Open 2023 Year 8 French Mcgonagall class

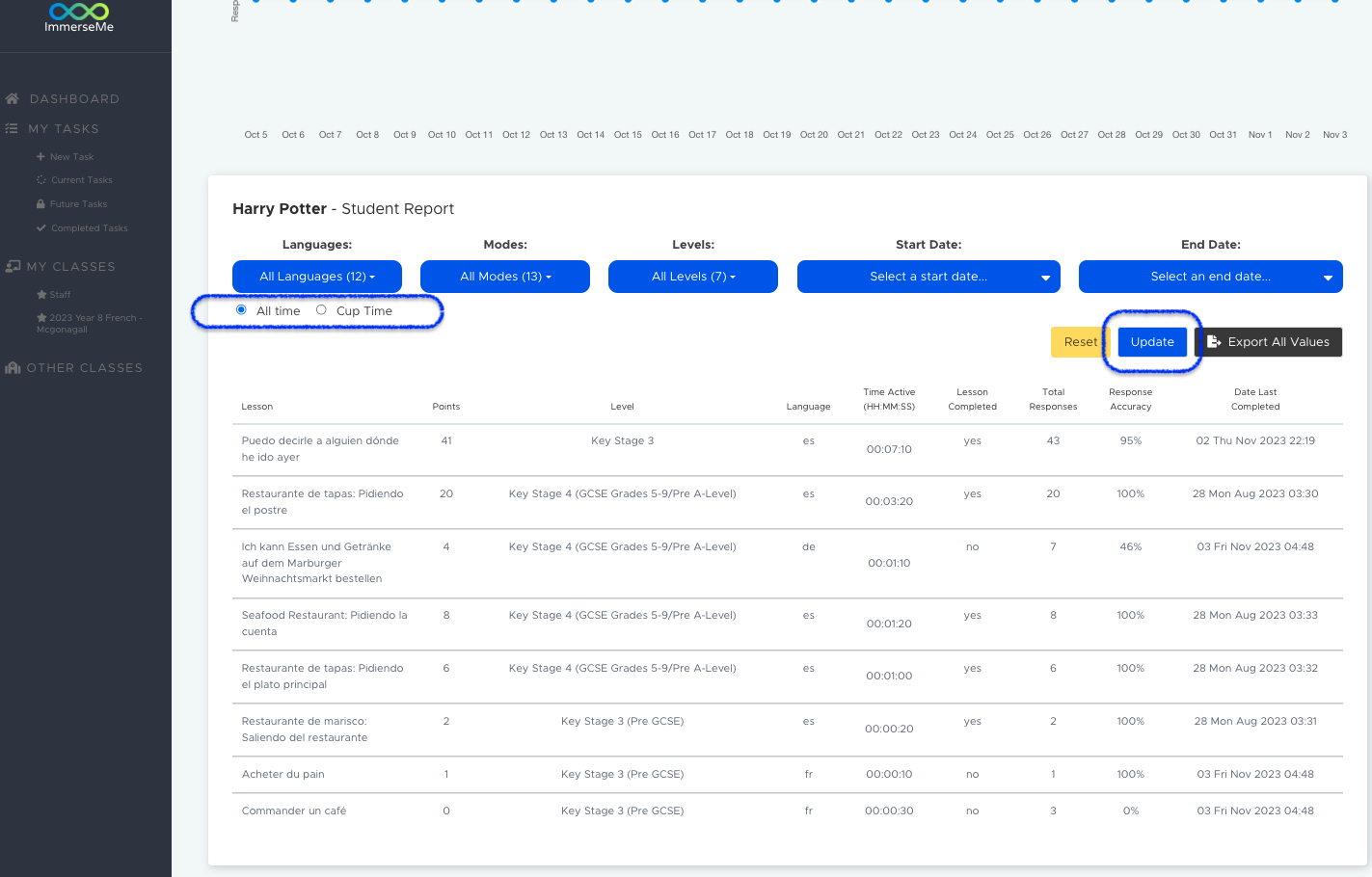tap(90, 324)
